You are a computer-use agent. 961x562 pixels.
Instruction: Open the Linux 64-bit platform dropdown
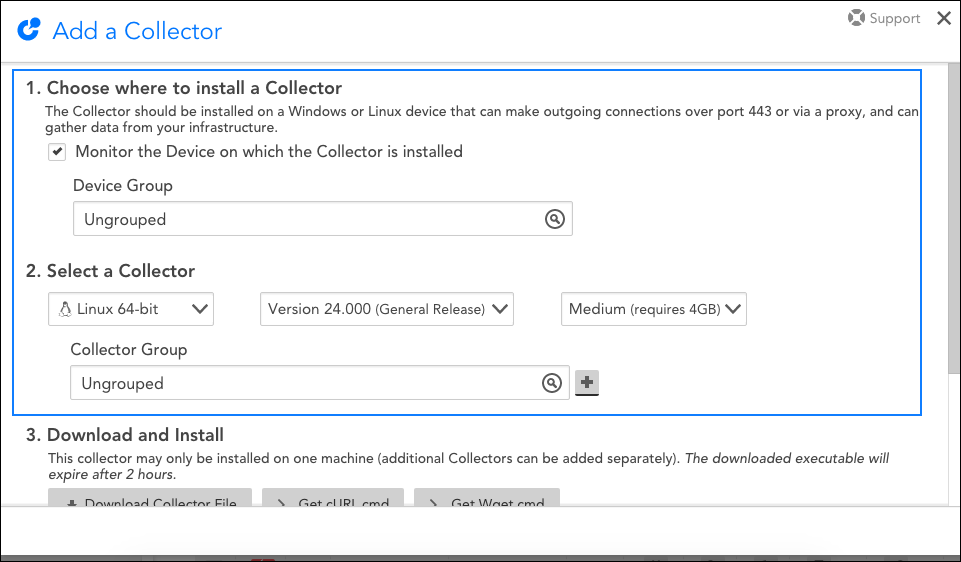[x=131, y=309]
